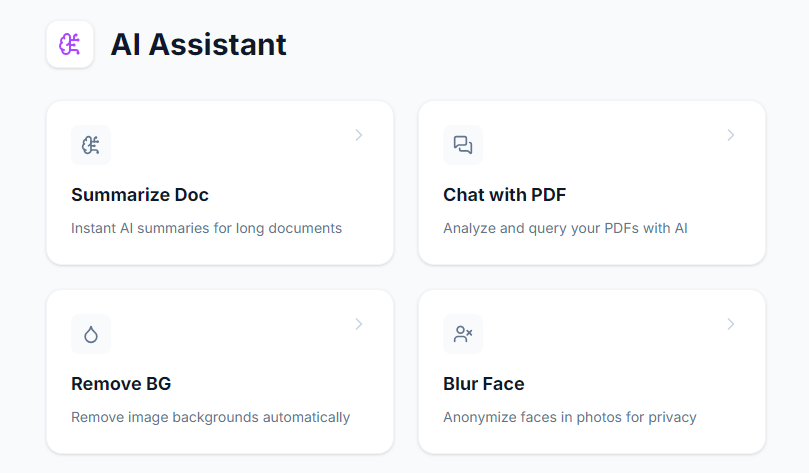Select the Summarize Doc title
Viewport: 809px width, 473px height.
[x=140, y=195]
